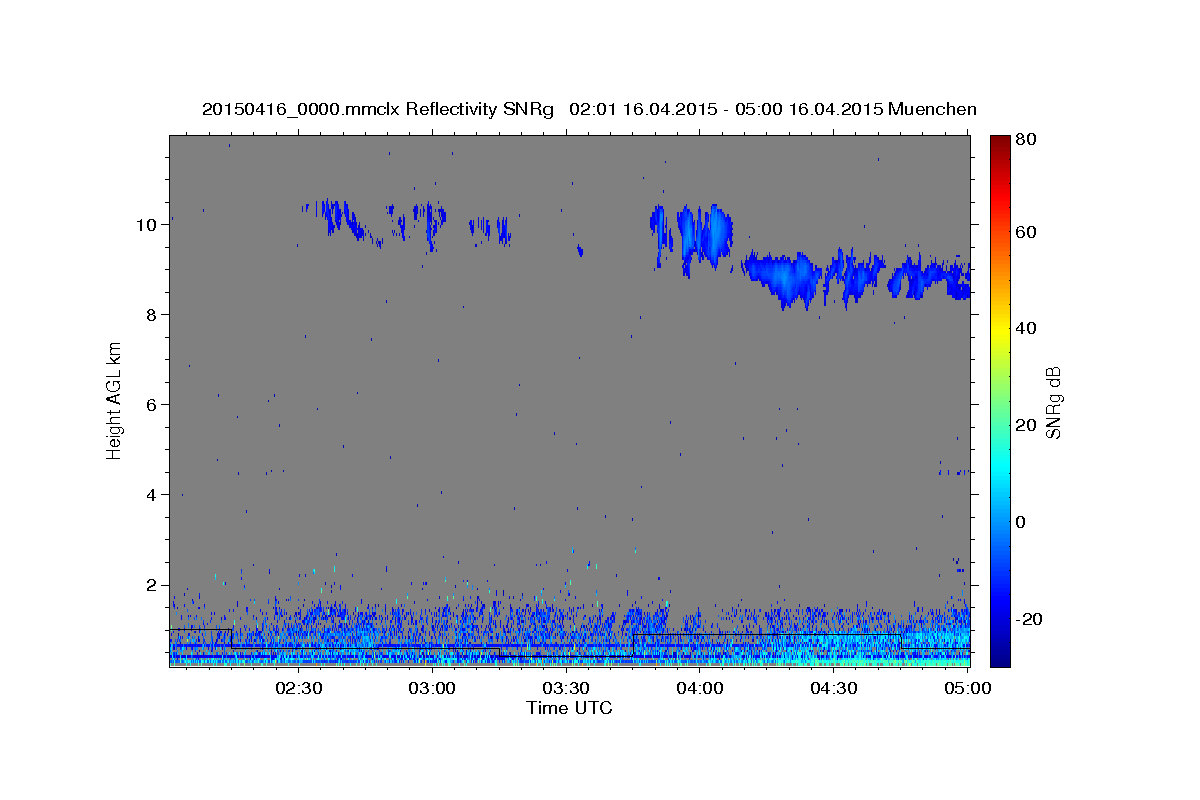This screenshot has width=1200, height=800.
Task: Click the height axis label 6
Action: tap(151, 404)
